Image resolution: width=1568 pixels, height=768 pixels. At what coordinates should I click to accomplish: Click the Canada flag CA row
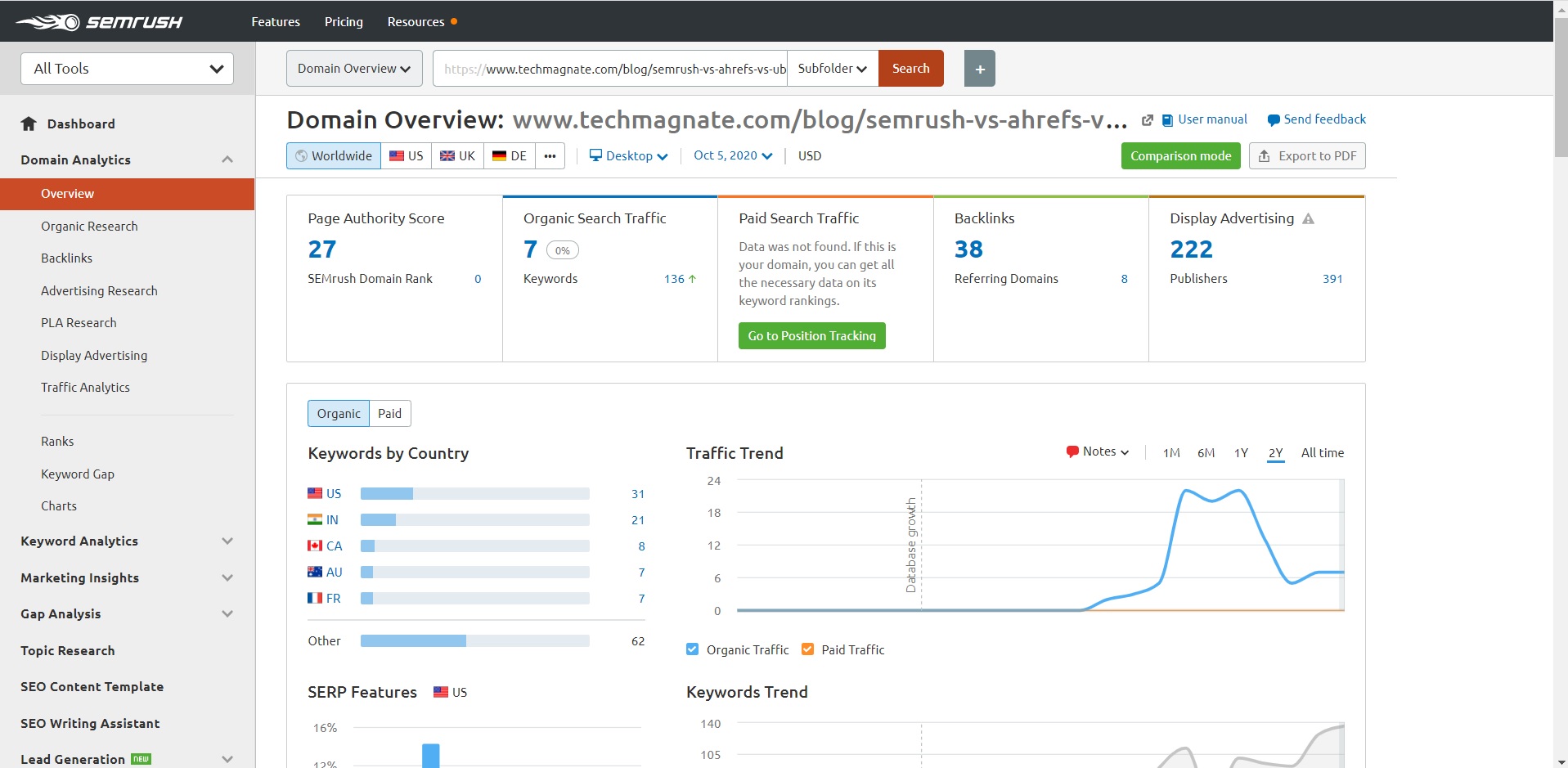pyautogui.click(x=315, y=546)
